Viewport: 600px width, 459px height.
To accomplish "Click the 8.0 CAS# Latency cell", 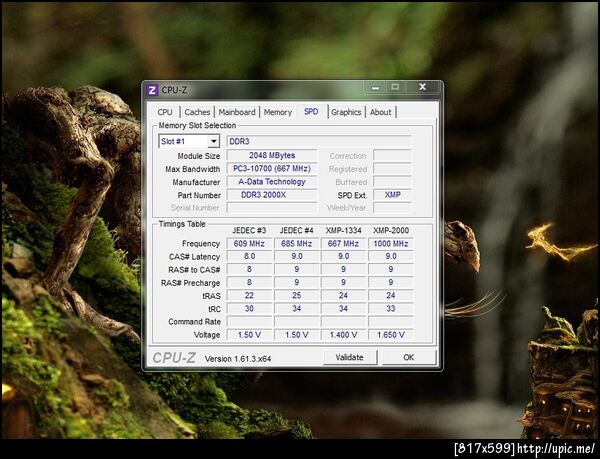I will click(249, 257).
